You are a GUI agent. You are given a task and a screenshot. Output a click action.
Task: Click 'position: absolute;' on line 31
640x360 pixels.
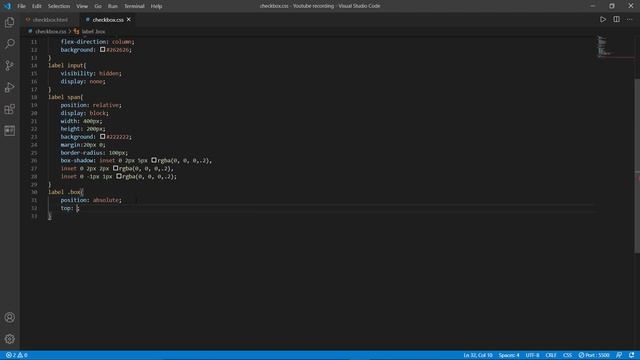[91, 200]
